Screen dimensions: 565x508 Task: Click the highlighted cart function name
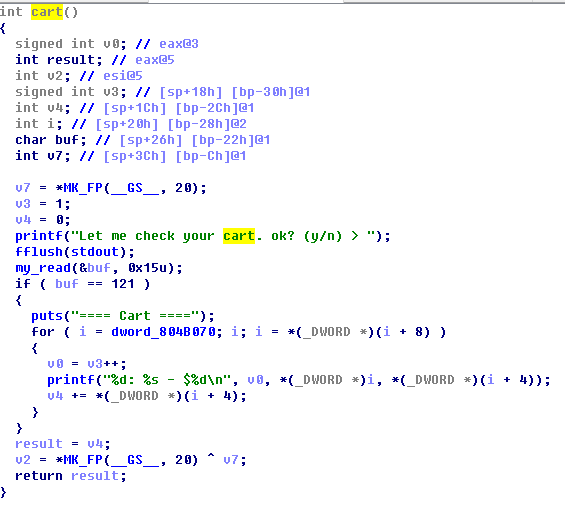point(47,12)
